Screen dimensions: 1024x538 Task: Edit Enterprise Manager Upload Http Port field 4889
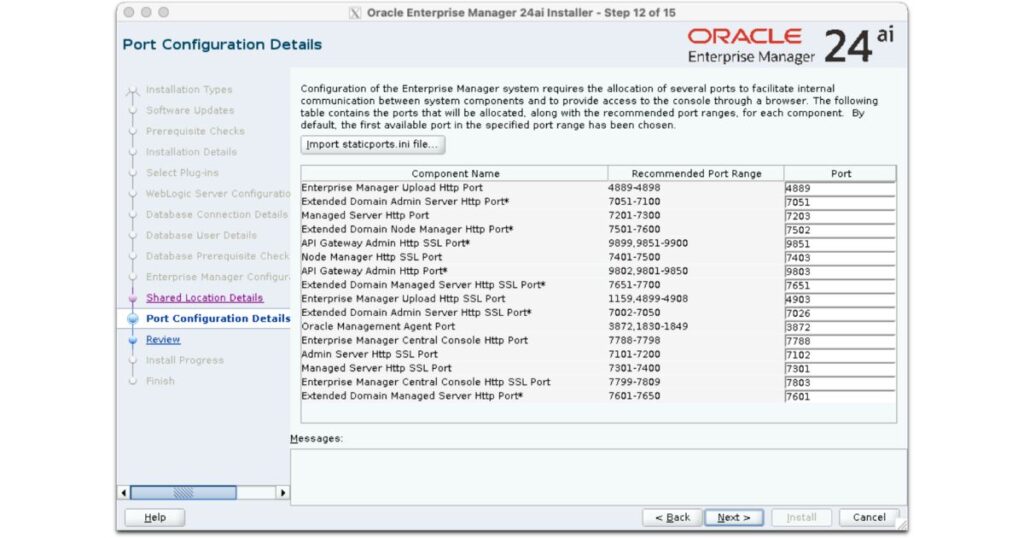[840, 188]
